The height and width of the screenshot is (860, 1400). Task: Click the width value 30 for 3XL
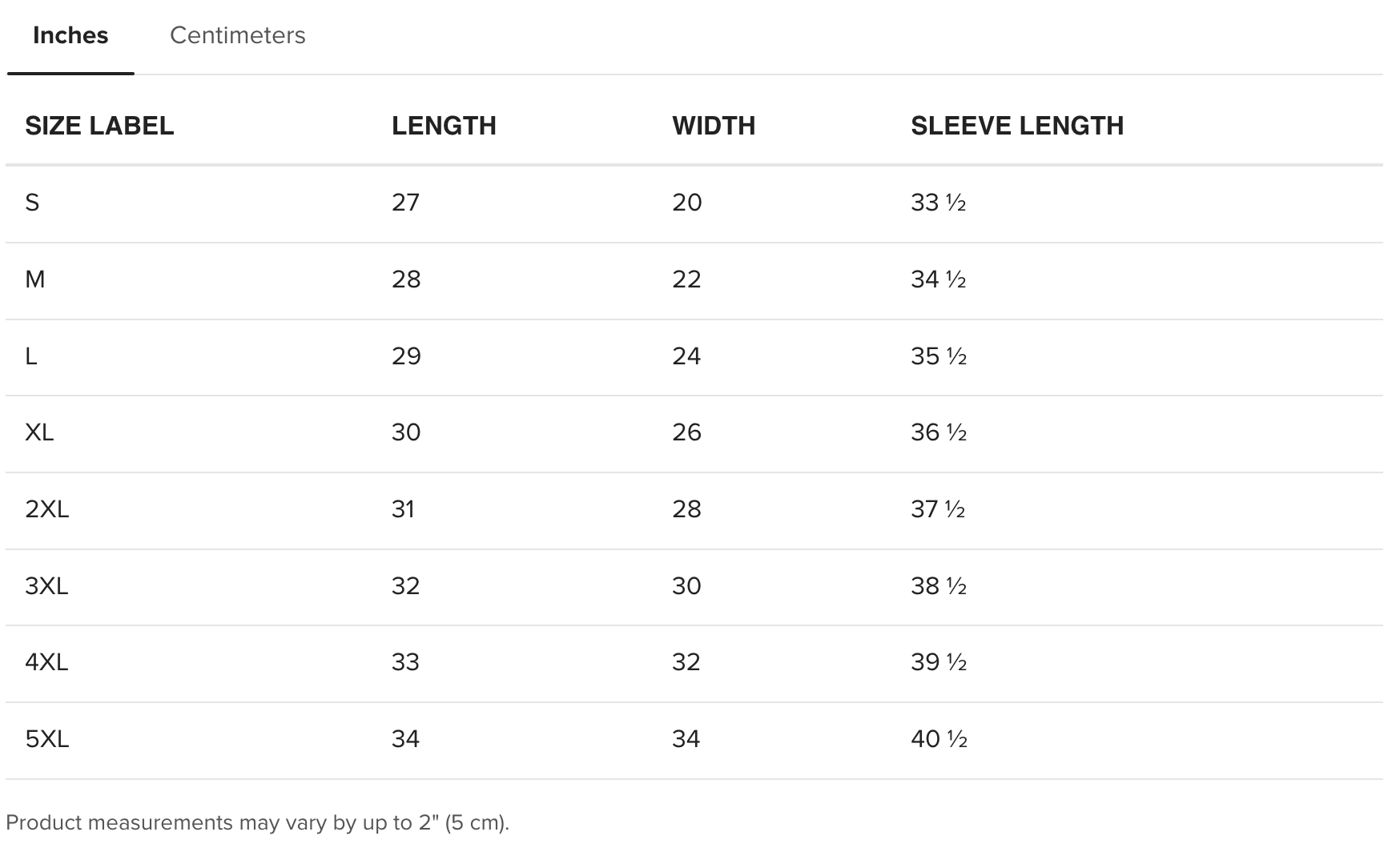(686, 586)
